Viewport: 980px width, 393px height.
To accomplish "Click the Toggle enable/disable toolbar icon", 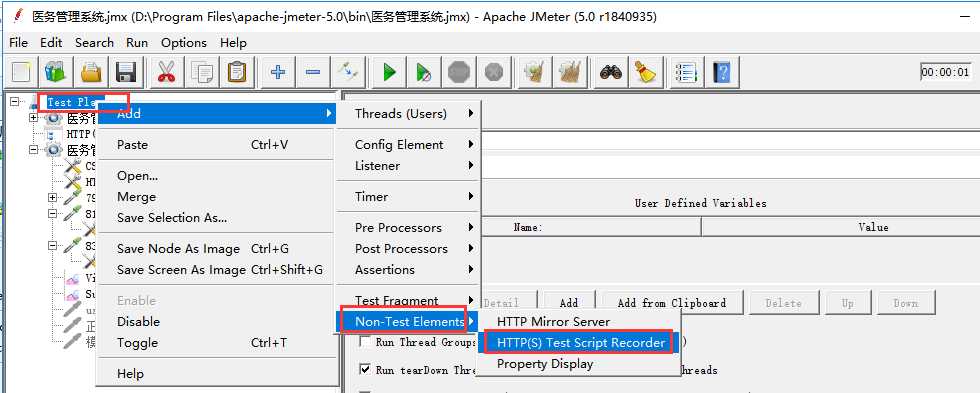I will point(348,72).
